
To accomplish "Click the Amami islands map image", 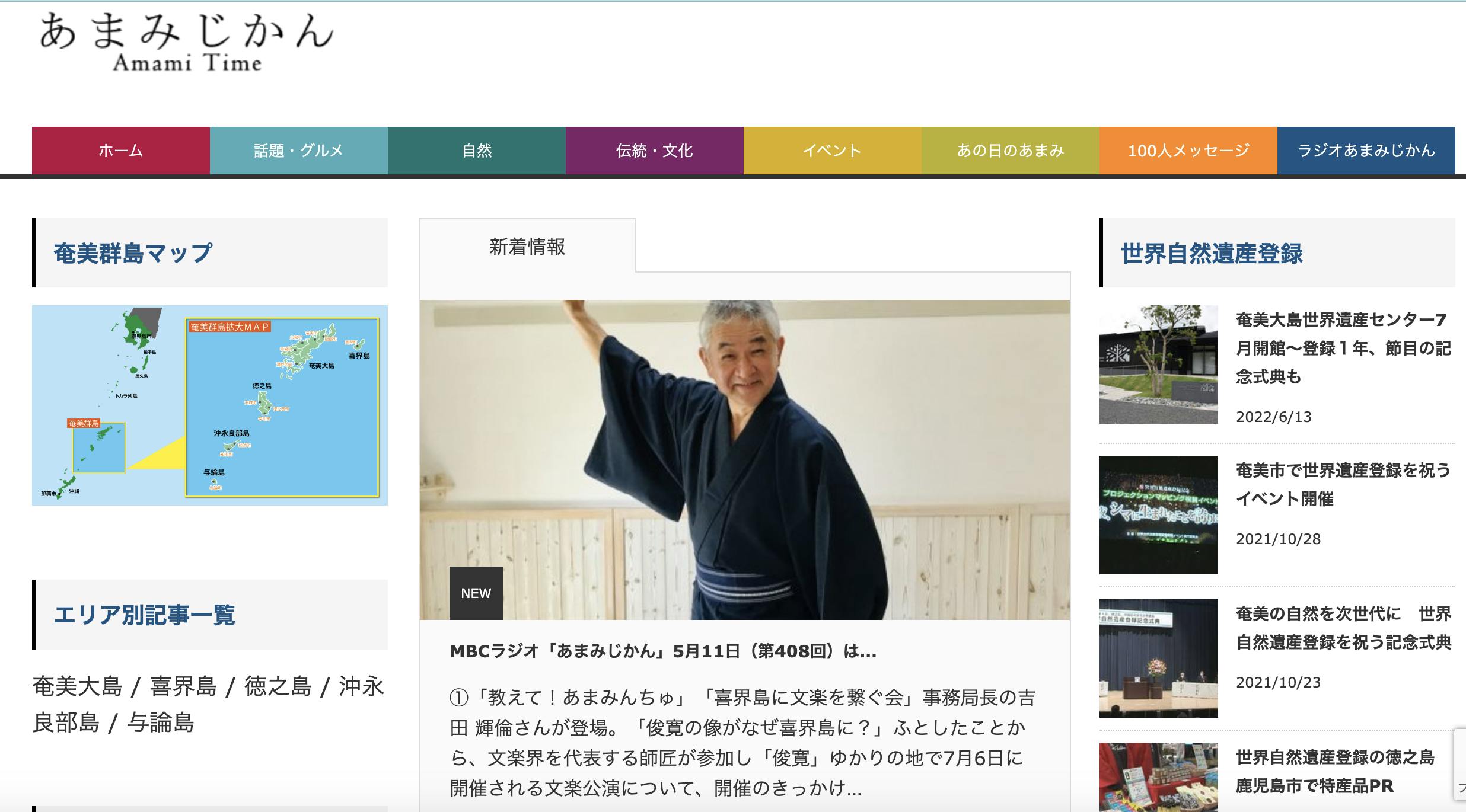I will pos(209,405).
